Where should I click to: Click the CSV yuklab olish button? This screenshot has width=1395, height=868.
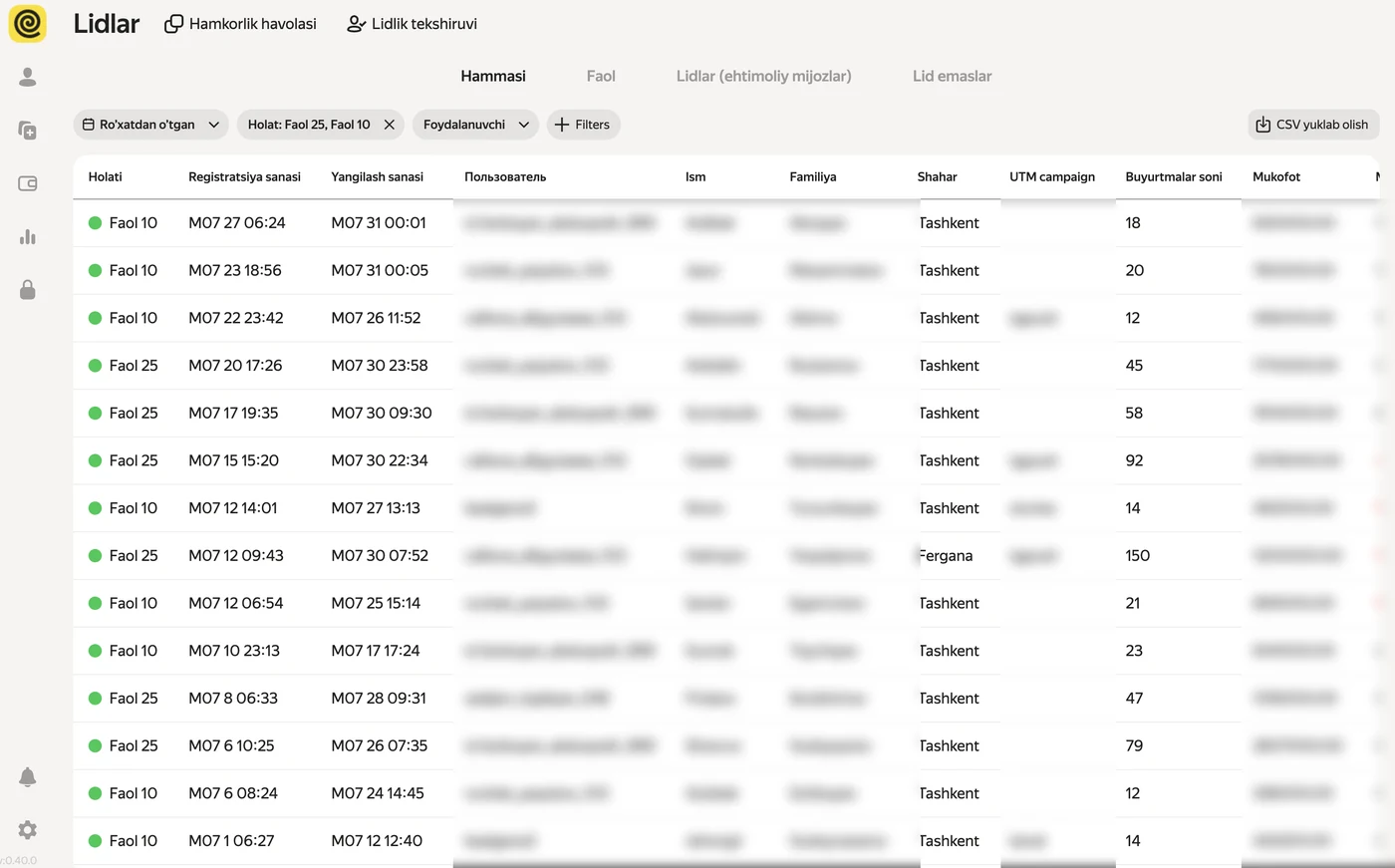(1313, 125)
